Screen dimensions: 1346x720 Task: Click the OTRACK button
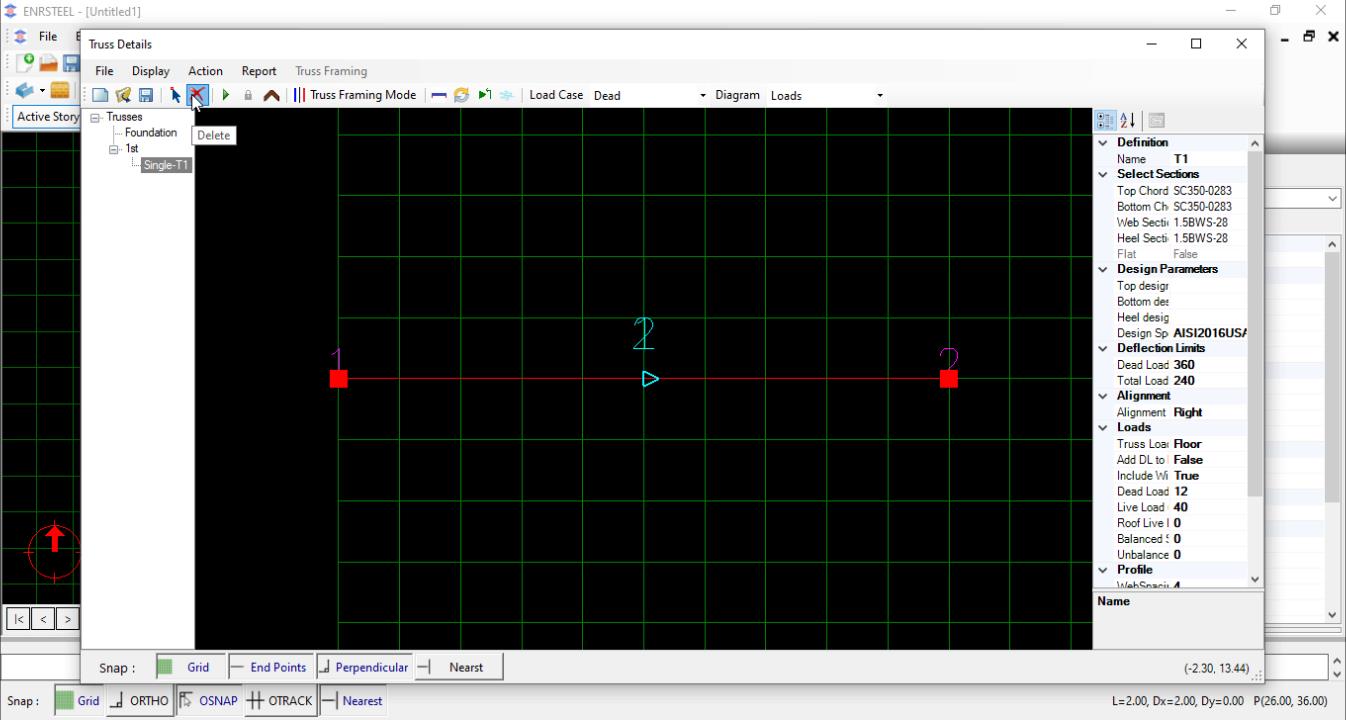click(281, 701)
